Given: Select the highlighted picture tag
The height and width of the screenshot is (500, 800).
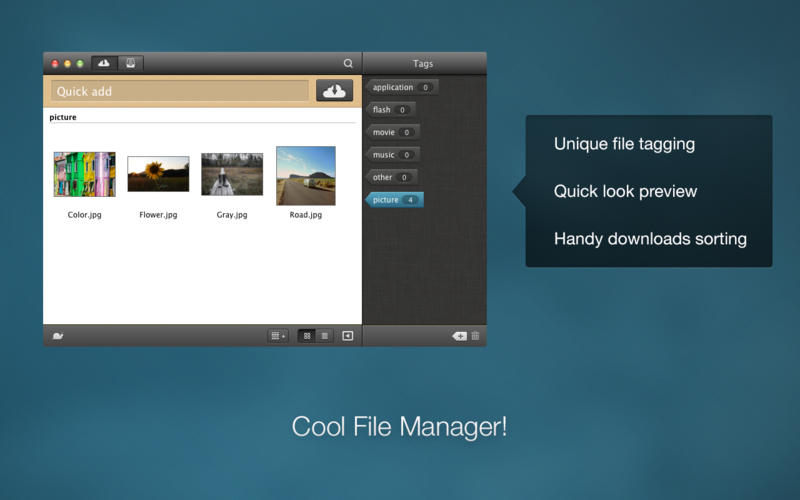Looking at the screenshot, I should (x=394, y=199).
